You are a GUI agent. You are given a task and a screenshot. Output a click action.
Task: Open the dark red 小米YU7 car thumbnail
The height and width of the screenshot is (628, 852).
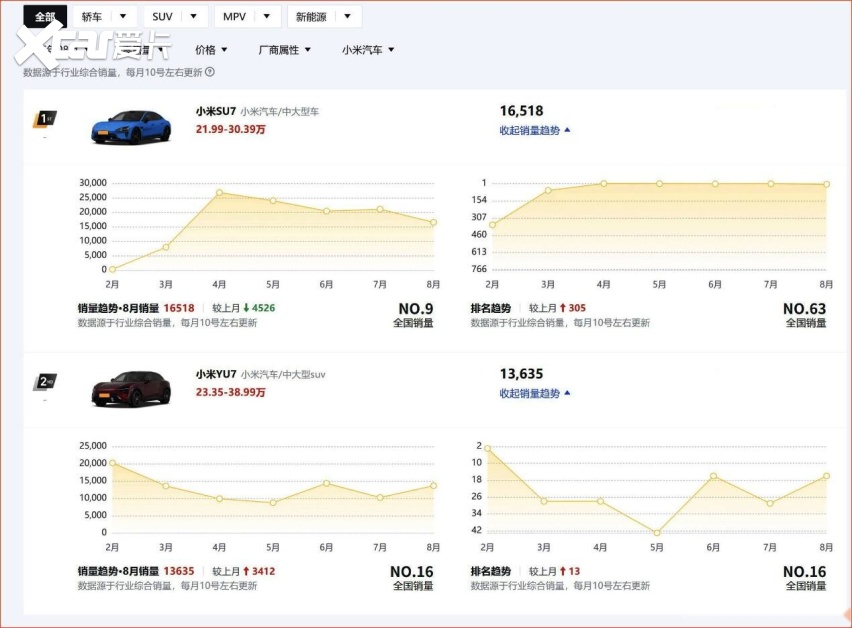pos(131,389)
